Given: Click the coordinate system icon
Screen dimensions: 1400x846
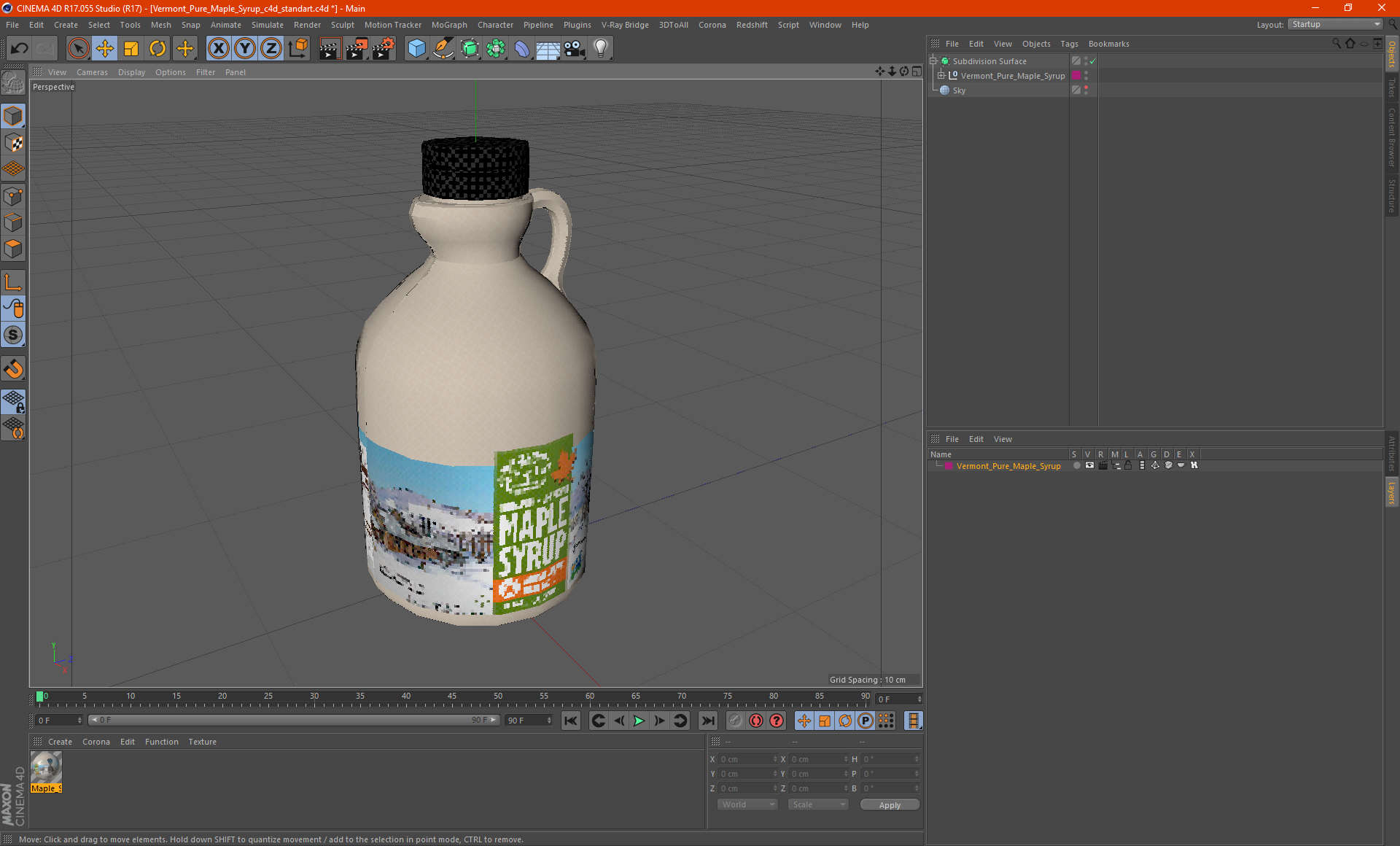Looking at the screenshot, I should (x=298, y=49).
